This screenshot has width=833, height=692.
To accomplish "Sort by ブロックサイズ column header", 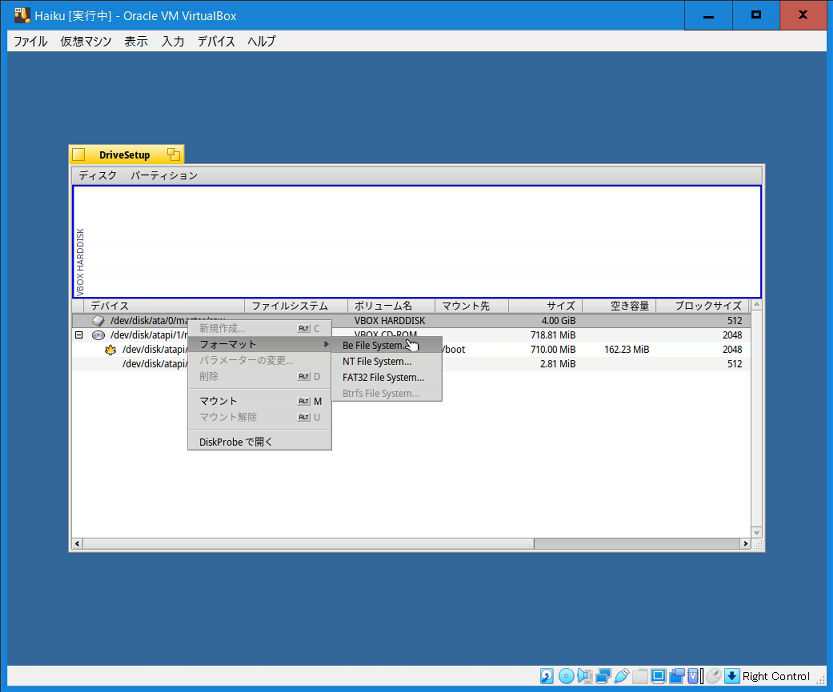I will pyautogui.click(x=702, y=306).
